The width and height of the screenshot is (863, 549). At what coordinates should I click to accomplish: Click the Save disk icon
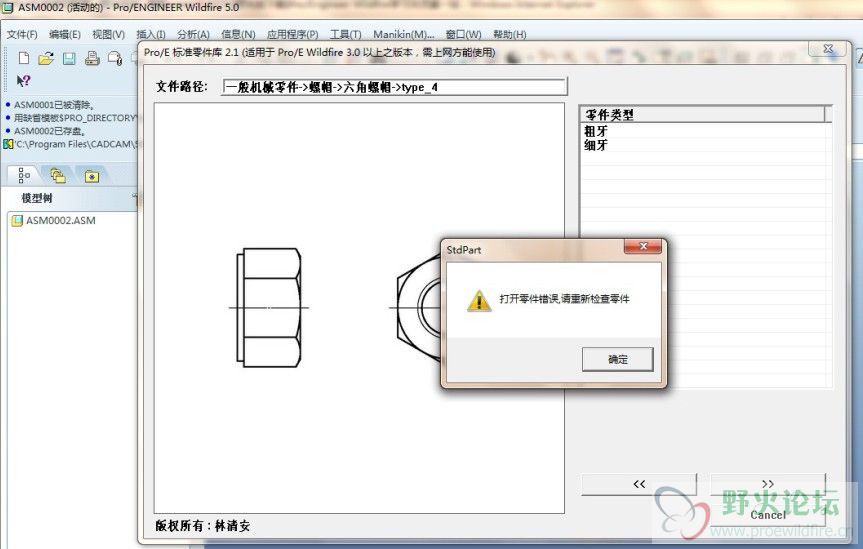(69, 58)
